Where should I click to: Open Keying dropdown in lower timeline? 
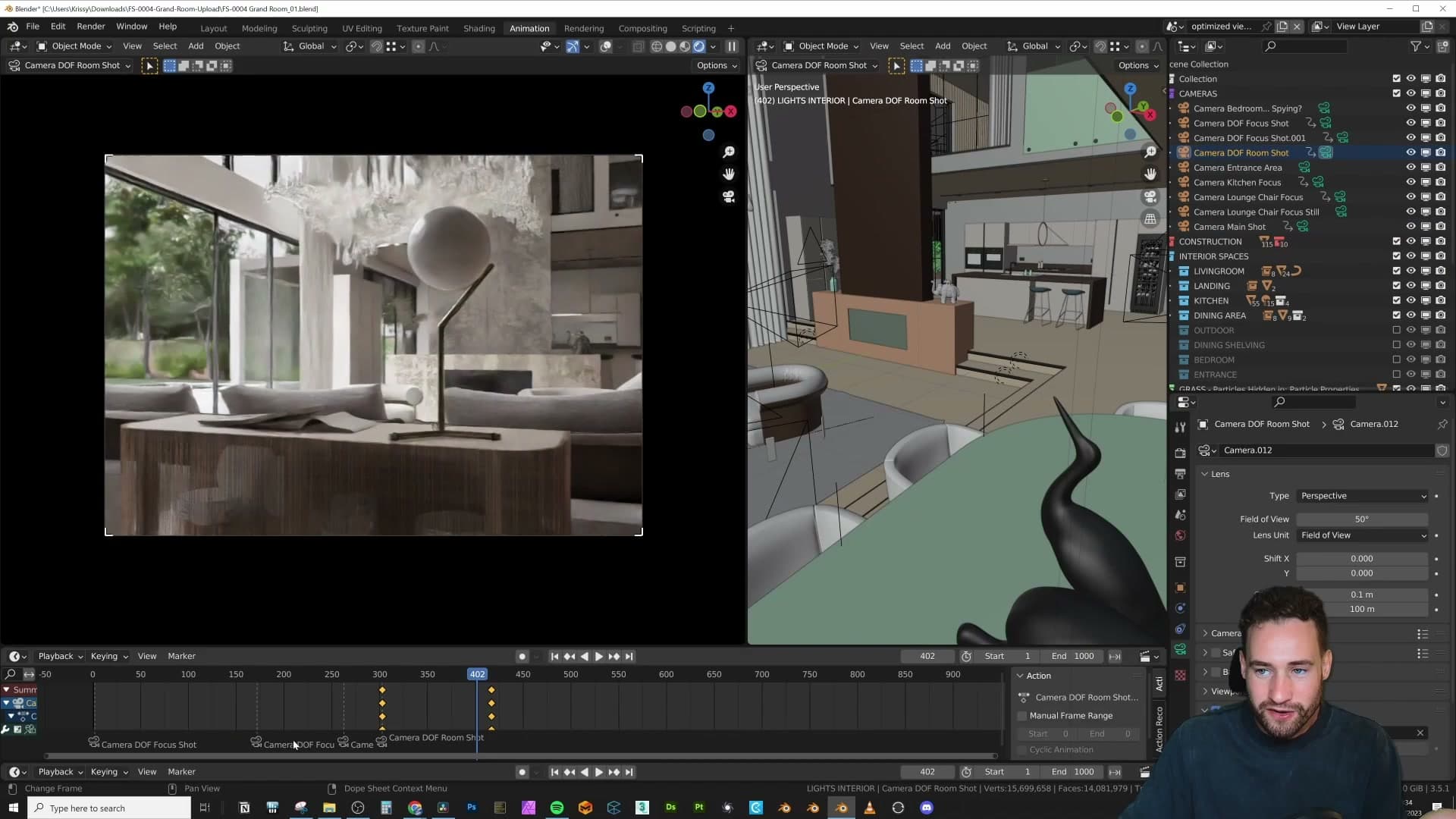point(109,772)
